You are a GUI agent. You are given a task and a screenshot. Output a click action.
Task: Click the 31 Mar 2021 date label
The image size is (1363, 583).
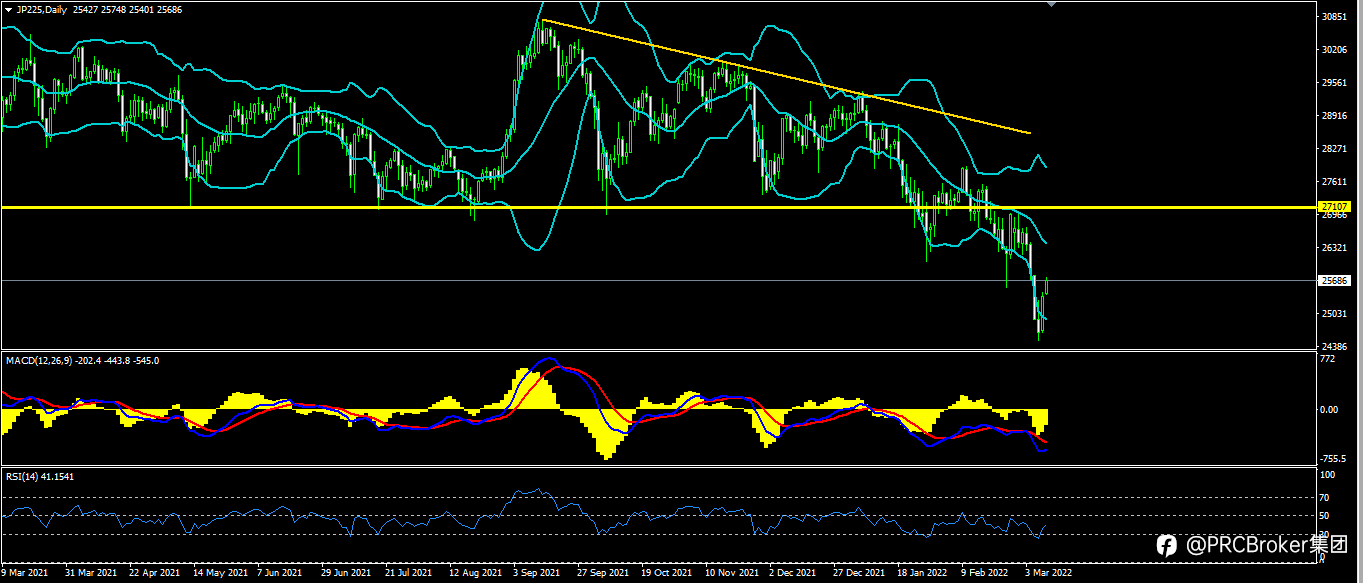pos(90,574)
